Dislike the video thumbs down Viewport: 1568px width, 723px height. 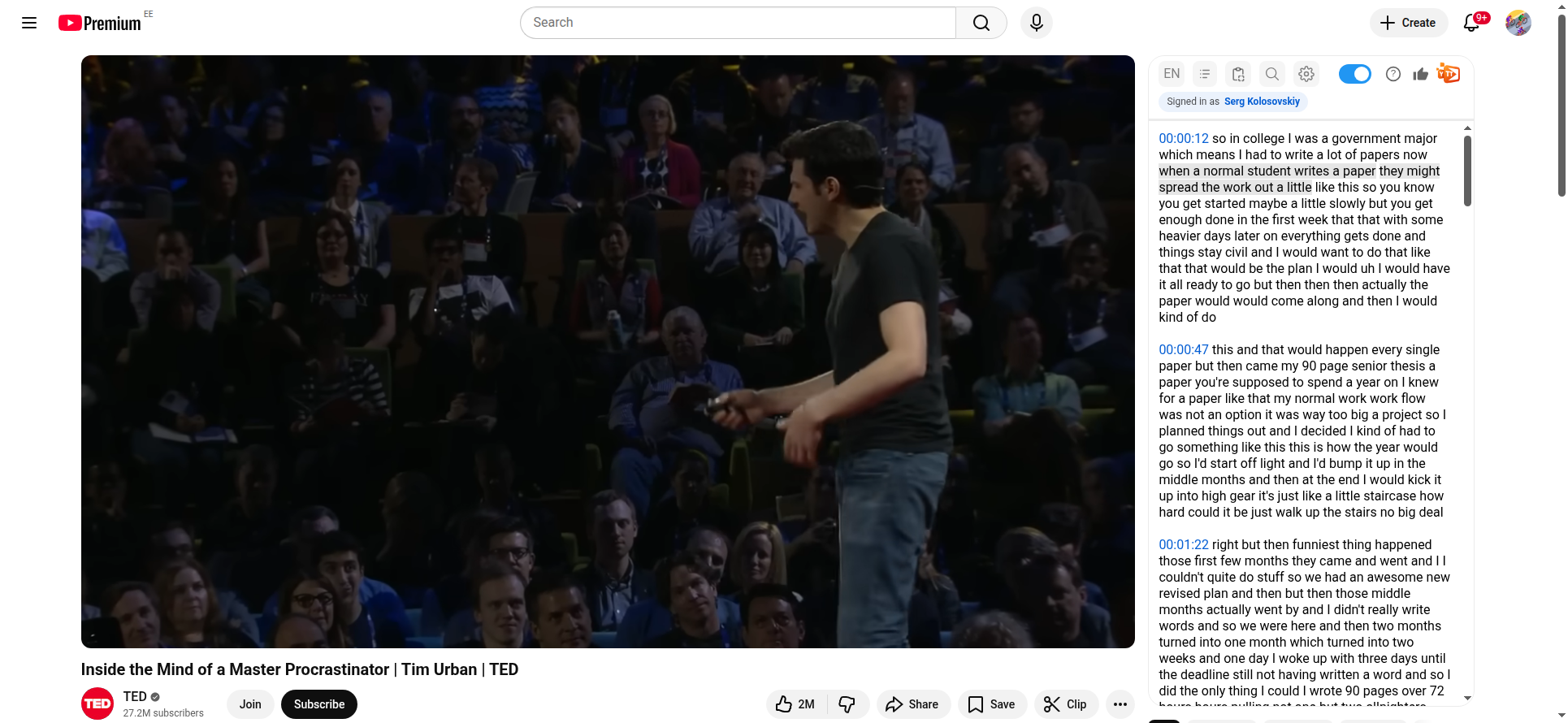coord(847,704)
